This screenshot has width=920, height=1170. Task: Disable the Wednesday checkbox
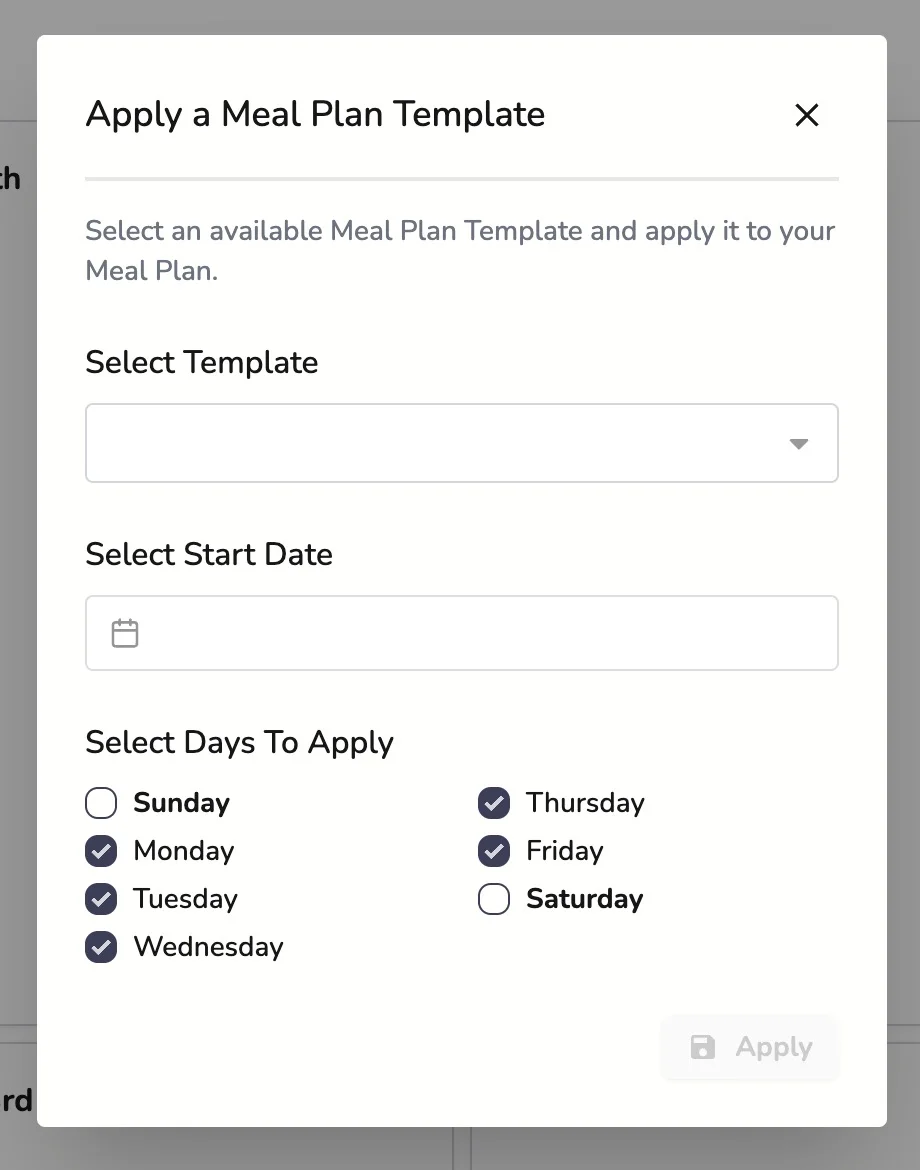101,947
